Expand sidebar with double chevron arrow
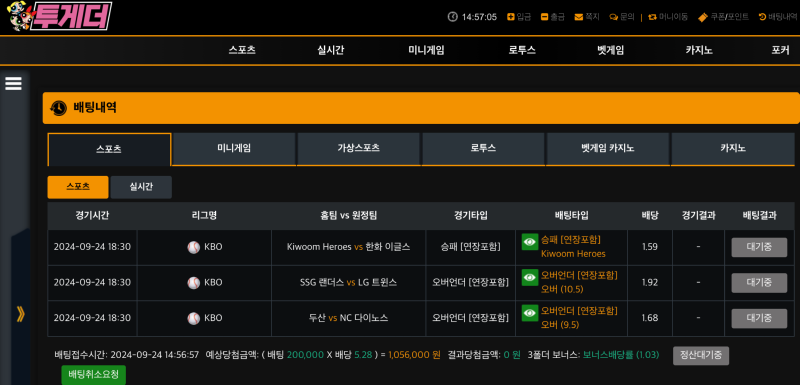 click(x=20, y=314)
